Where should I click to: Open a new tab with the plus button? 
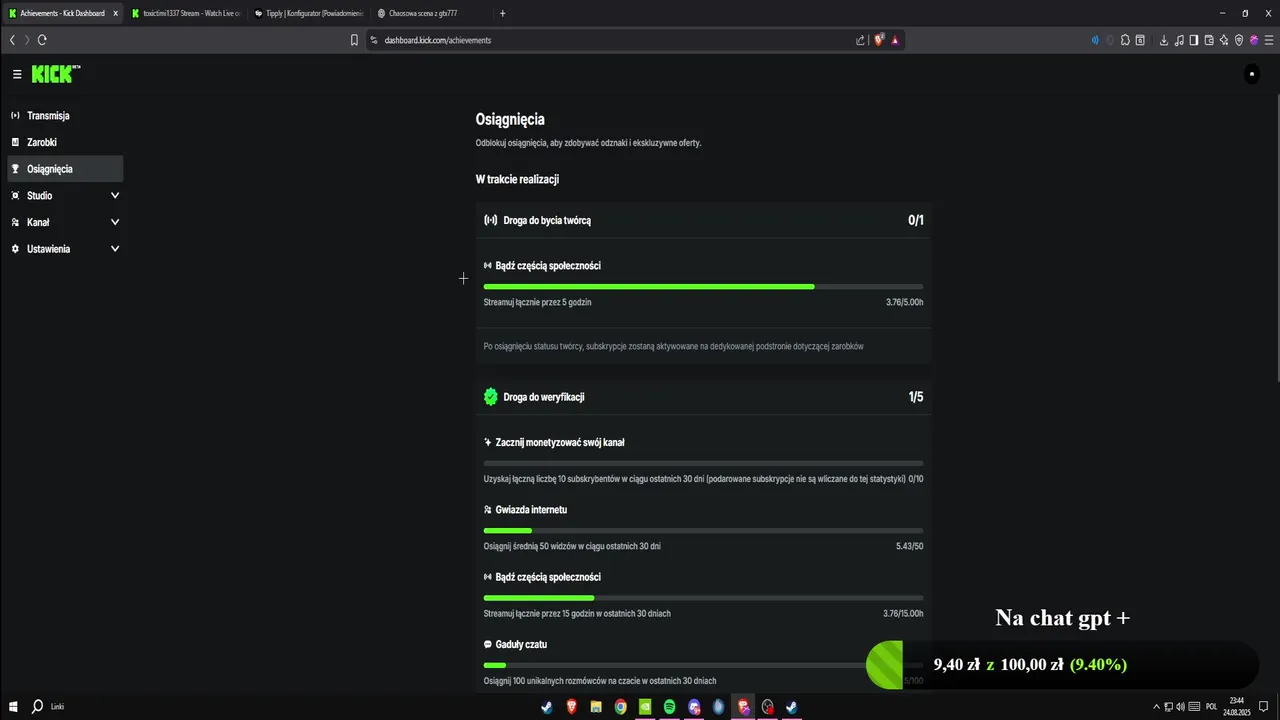click(x=502, y=13)
